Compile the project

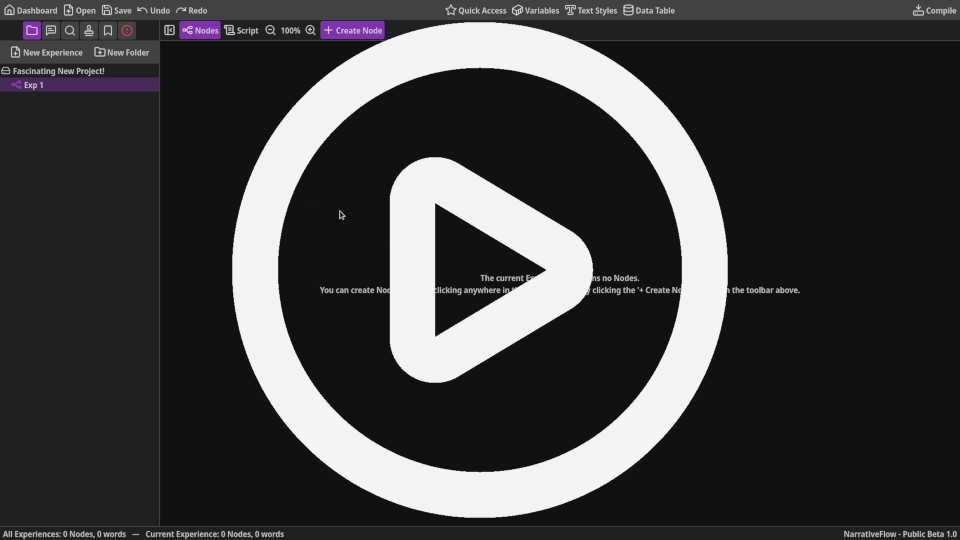click(x=934, y=10)
